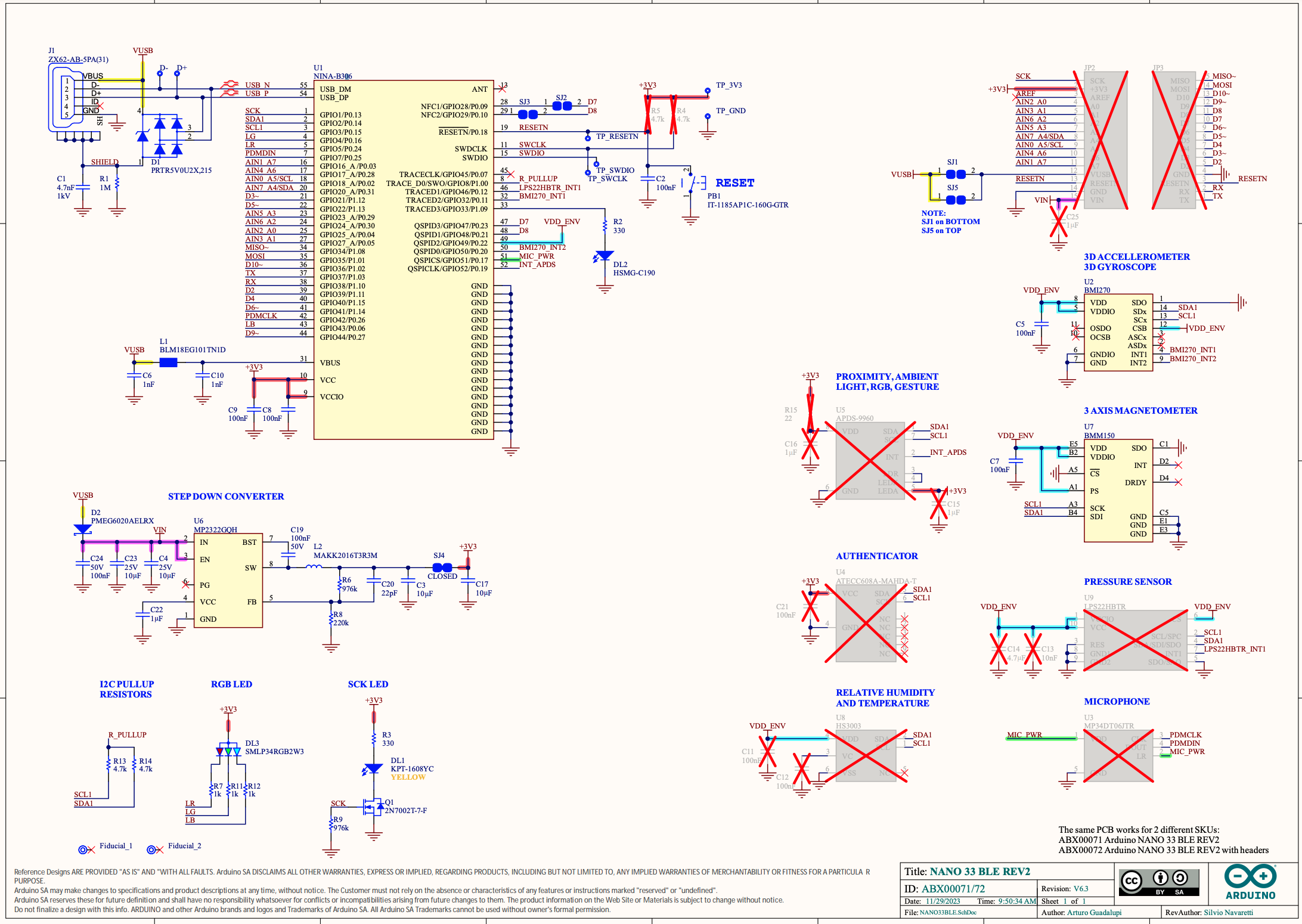Select the DL2 HSMG-C190 LED symbol
The width and height of the screenshot is (1302, 924).
[x=603, y=256]
